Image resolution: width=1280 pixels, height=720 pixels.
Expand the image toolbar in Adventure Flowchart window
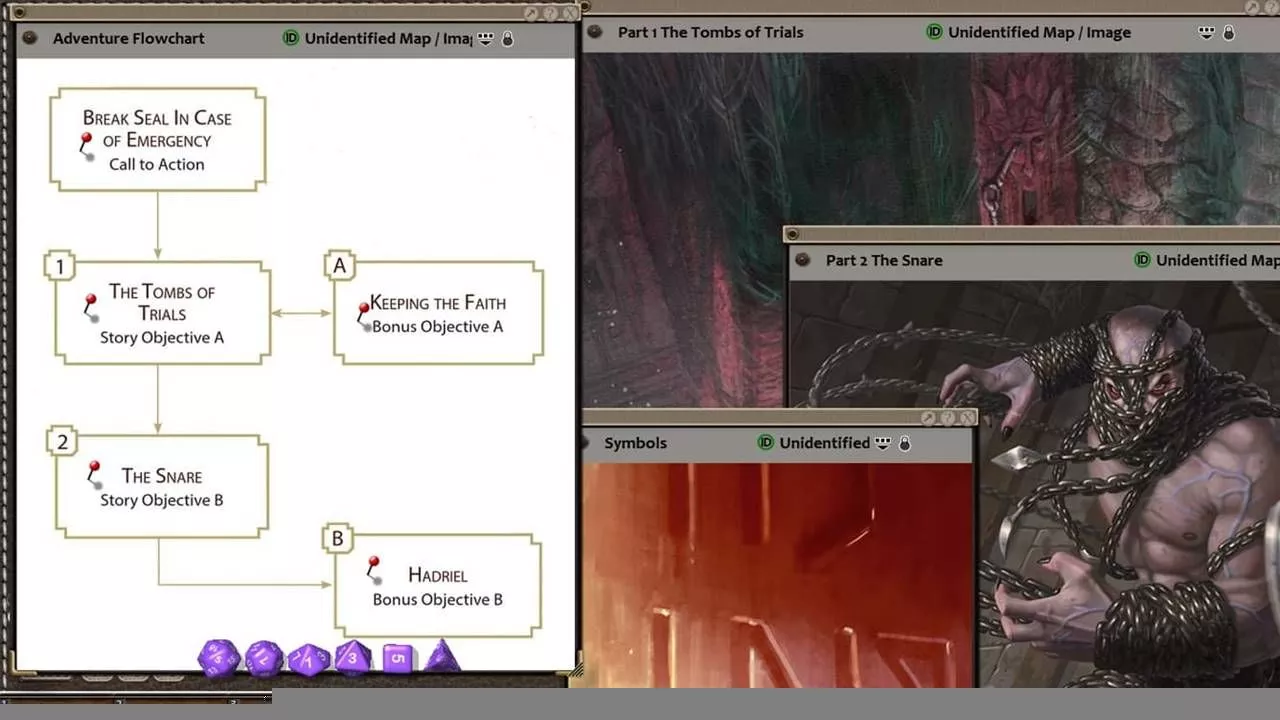[485, 38]
